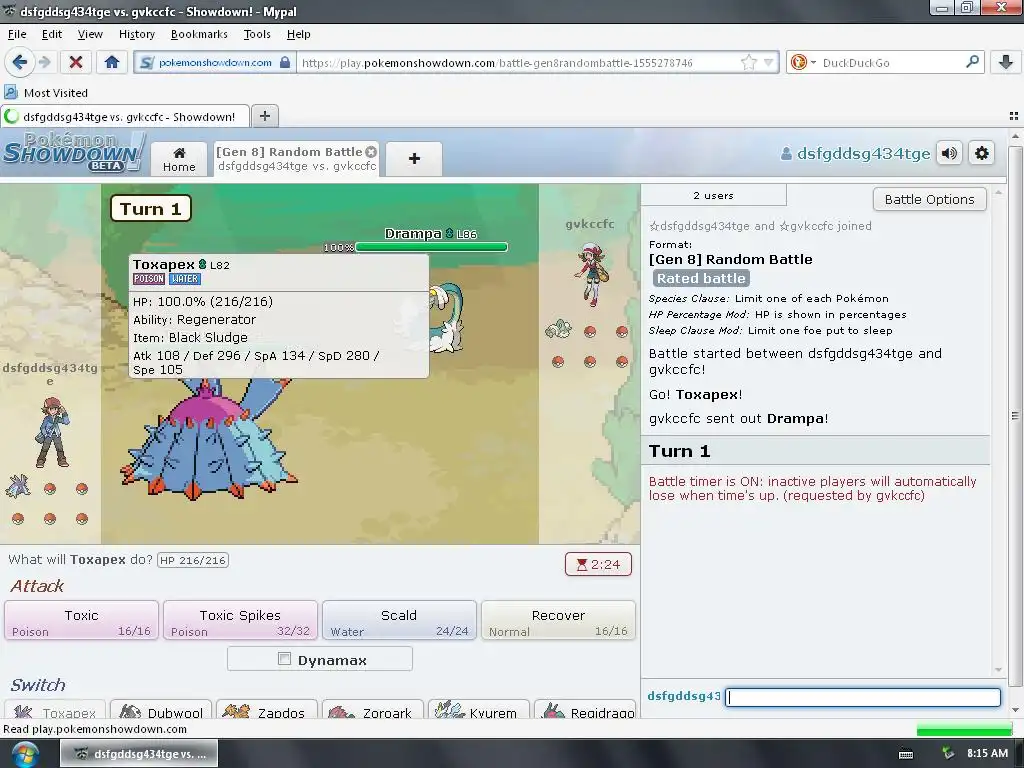Open the join room plus tab
This screenshot has width=1024, height=768.
pos(414,159)
